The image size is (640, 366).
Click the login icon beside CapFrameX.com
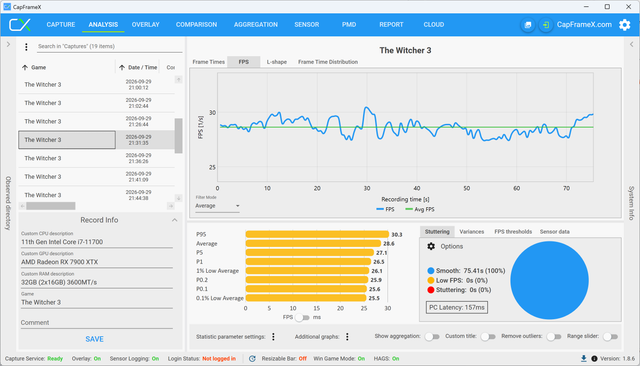[x=546, y=25]
